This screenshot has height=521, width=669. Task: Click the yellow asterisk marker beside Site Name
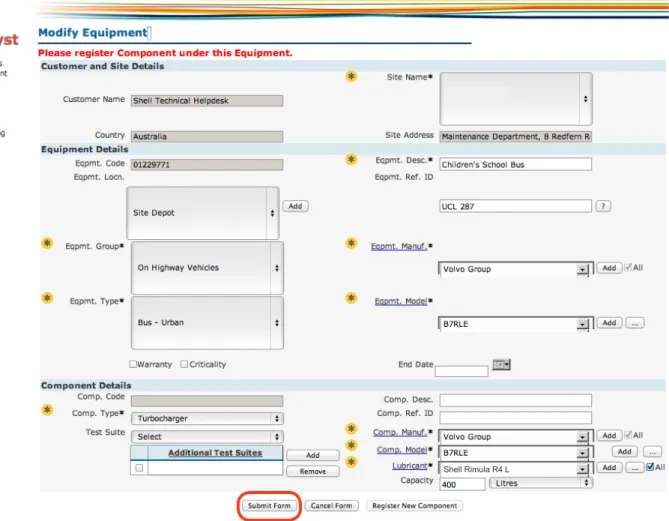pyautogui.click(x=351, y=76)
